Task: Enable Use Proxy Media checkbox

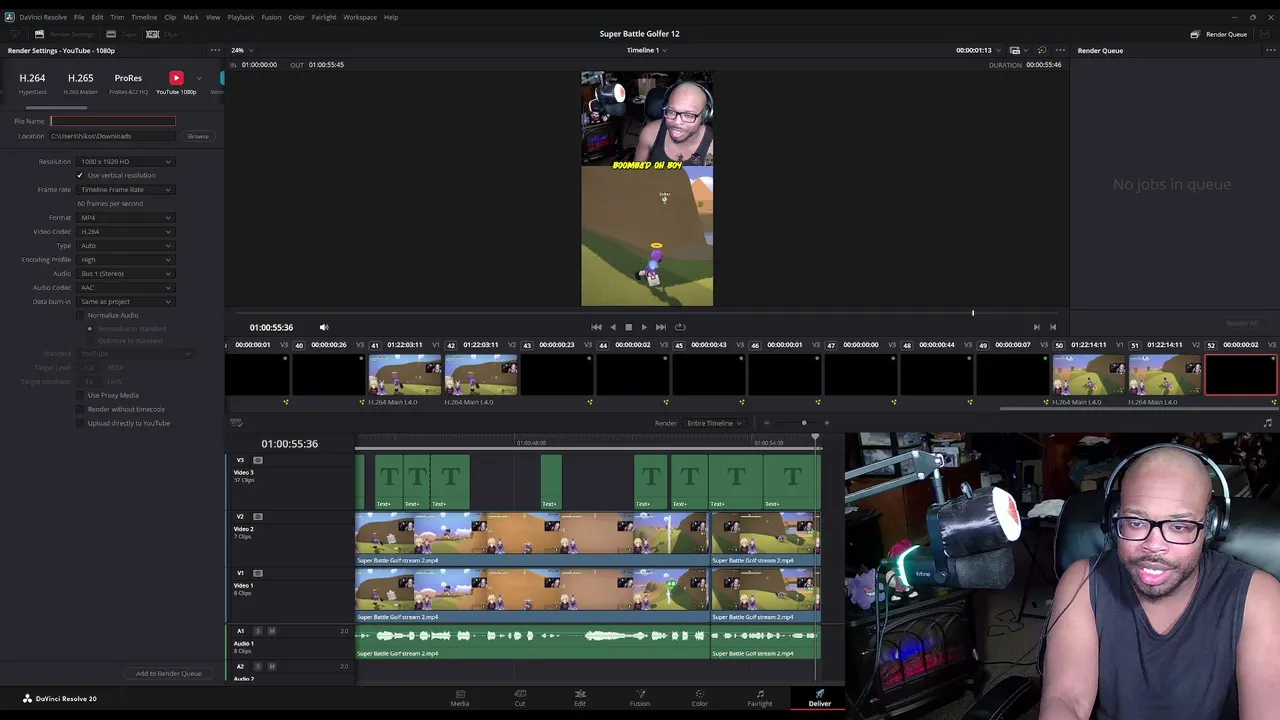Action: pos(80,395)
